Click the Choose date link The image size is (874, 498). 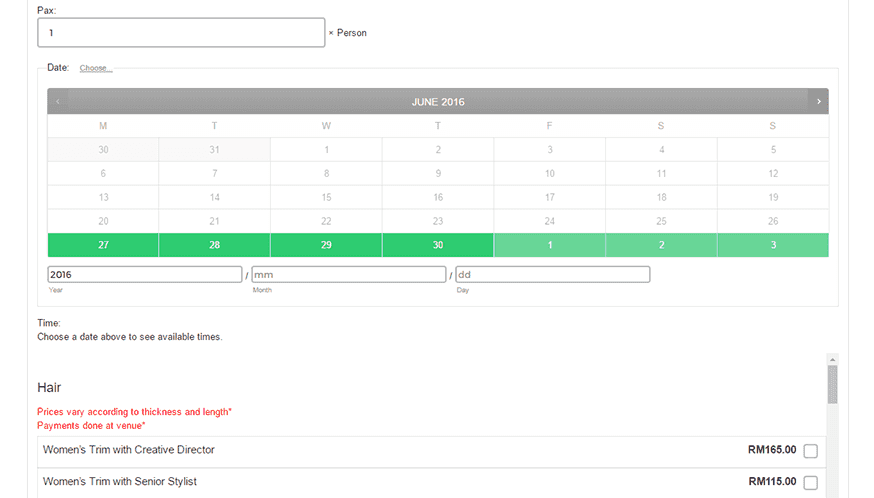tap(95, 68)
